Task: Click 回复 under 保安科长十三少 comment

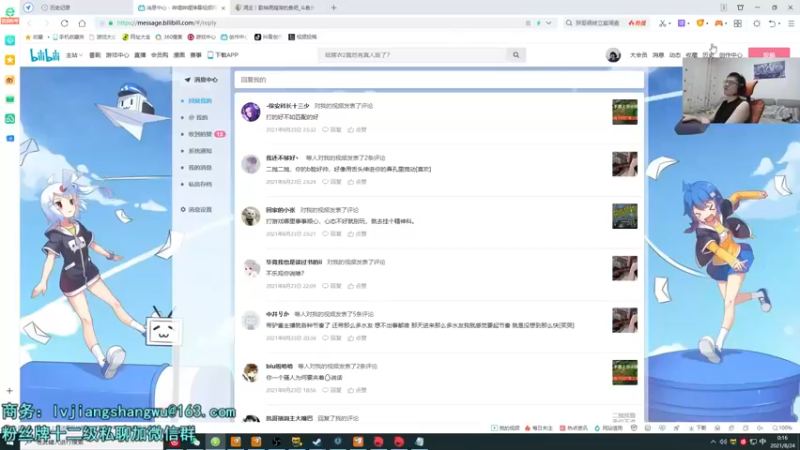Action: 332,130
